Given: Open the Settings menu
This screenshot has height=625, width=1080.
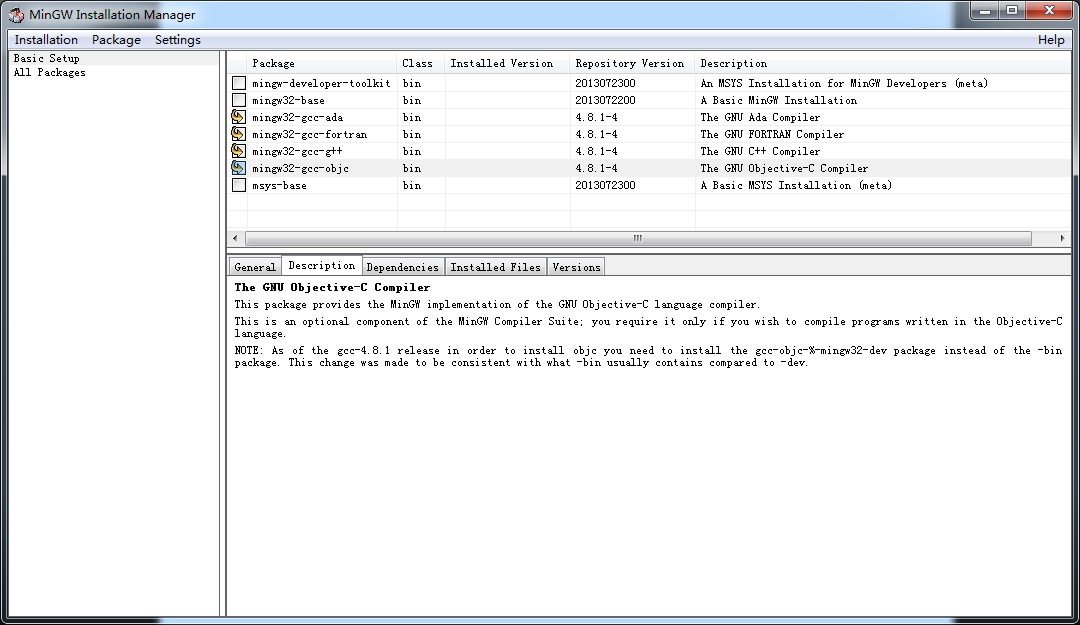Looking at the screenshot, I should tap(178, 40).
